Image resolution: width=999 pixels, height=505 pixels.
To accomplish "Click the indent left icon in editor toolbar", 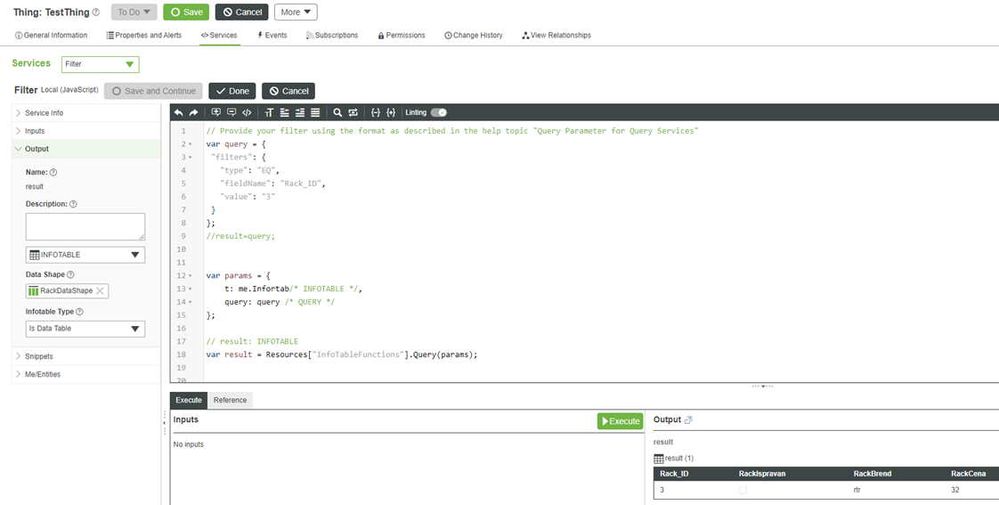I will pos(284,113).
